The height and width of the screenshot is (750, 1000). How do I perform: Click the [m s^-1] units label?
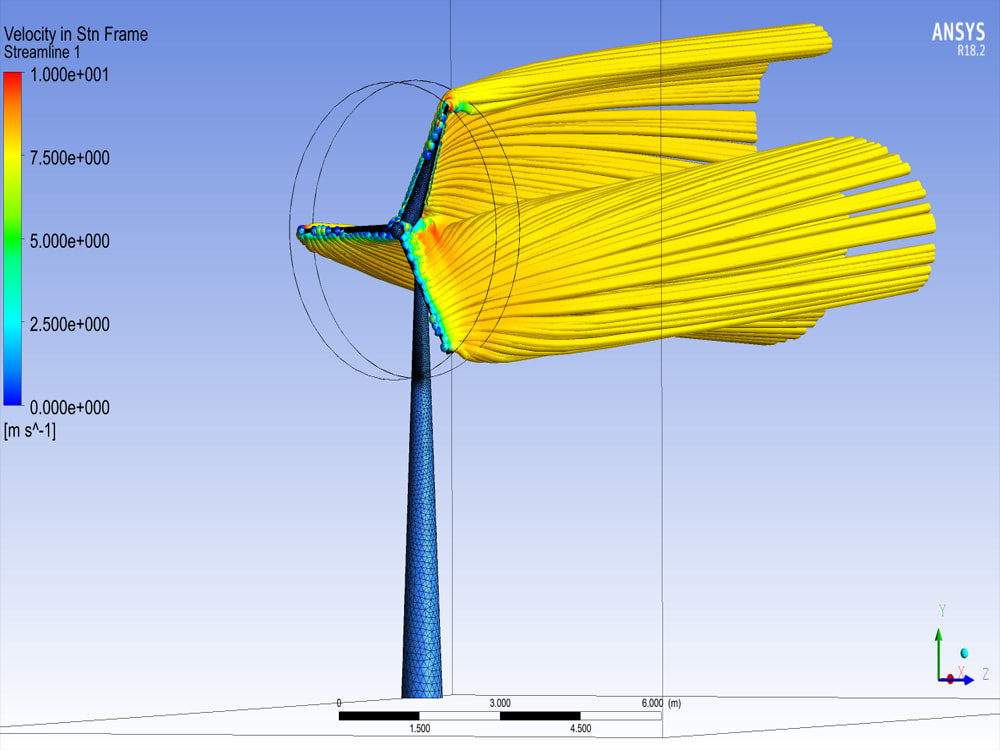click(30, 431)
